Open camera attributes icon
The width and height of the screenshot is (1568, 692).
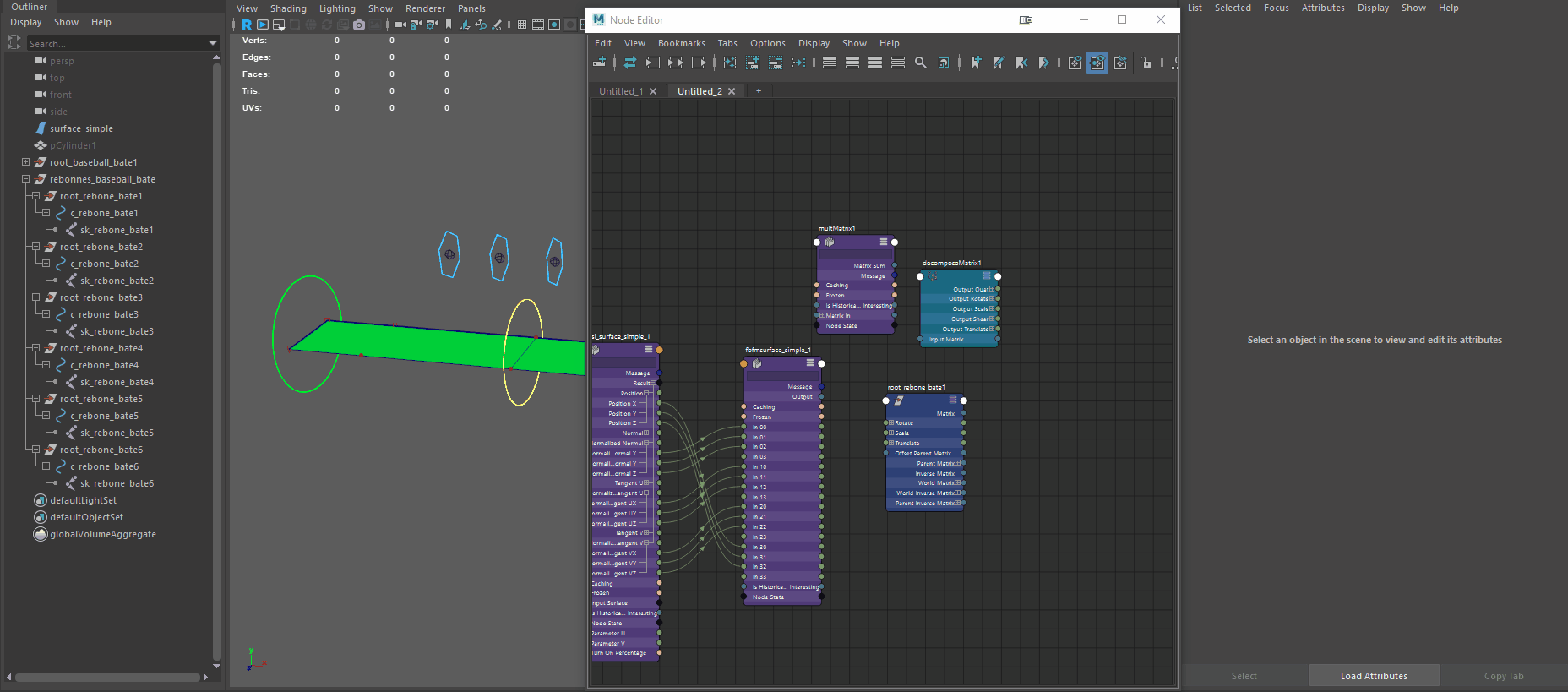click(x=433, y=25)
